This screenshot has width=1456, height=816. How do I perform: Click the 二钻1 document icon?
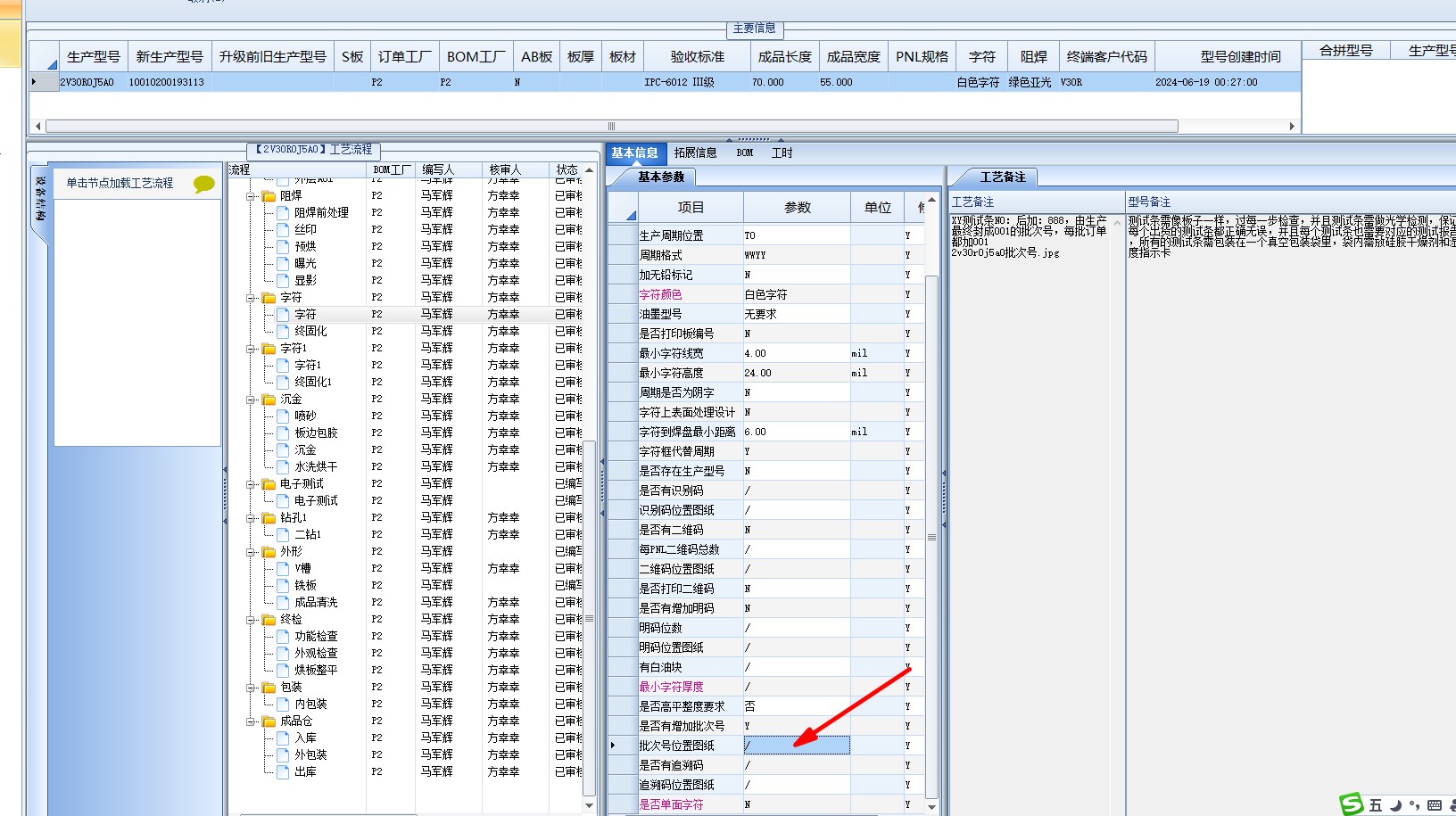284,535
